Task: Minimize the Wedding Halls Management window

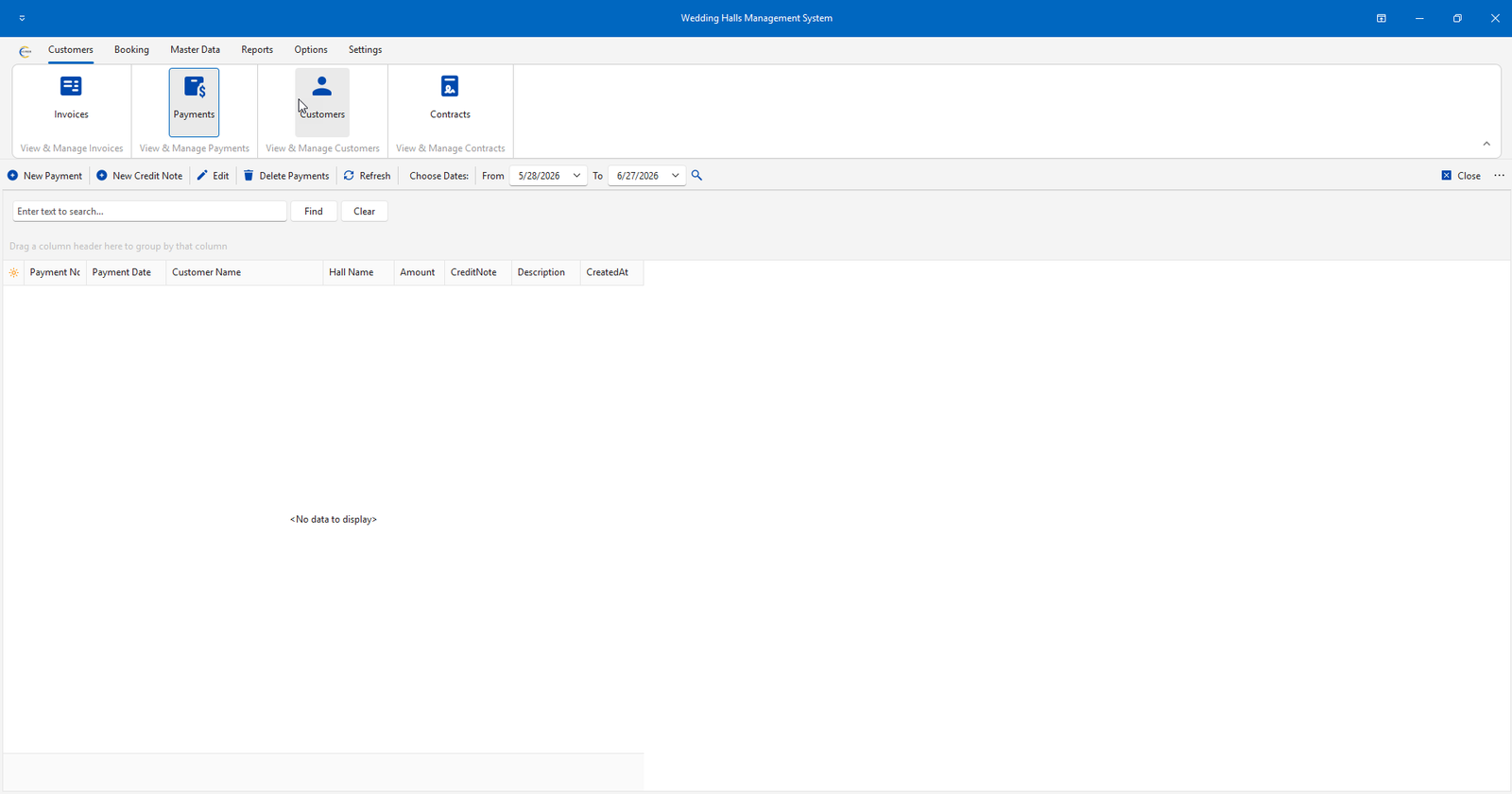Action: pyautogui.click(x=1419, y=18)
